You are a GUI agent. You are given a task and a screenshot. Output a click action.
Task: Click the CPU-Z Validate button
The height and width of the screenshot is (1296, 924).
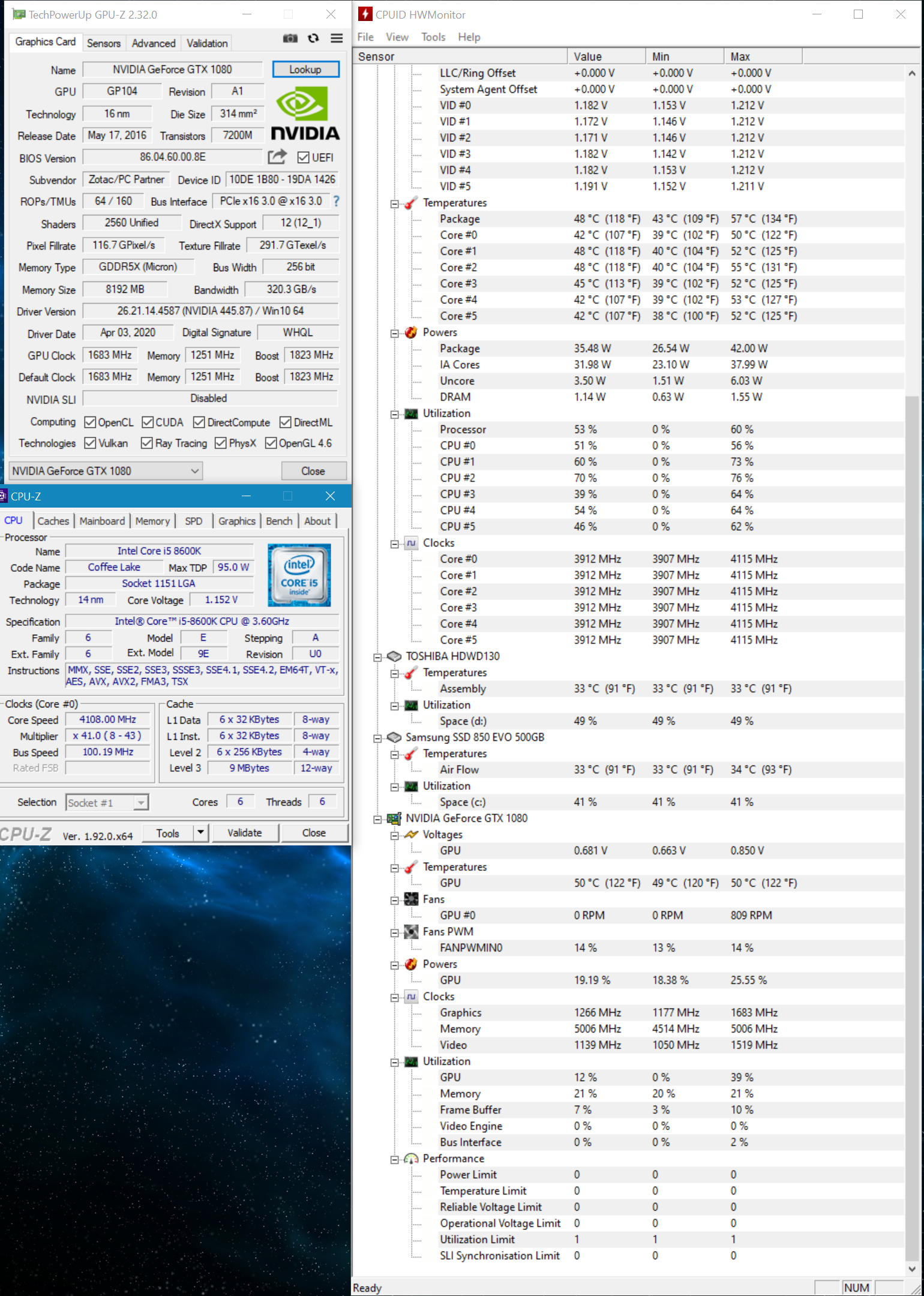245,833
